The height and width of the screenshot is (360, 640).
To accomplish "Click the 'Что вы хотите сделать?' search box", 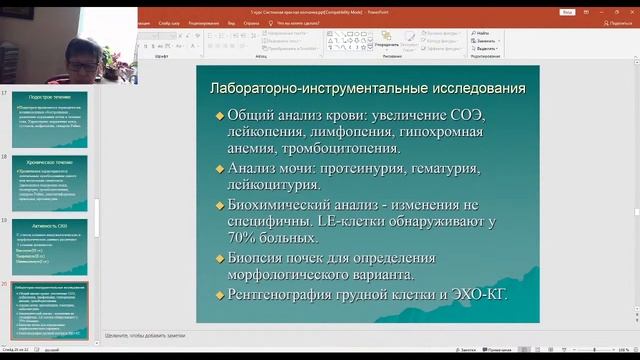I will [x=298, y=23].
